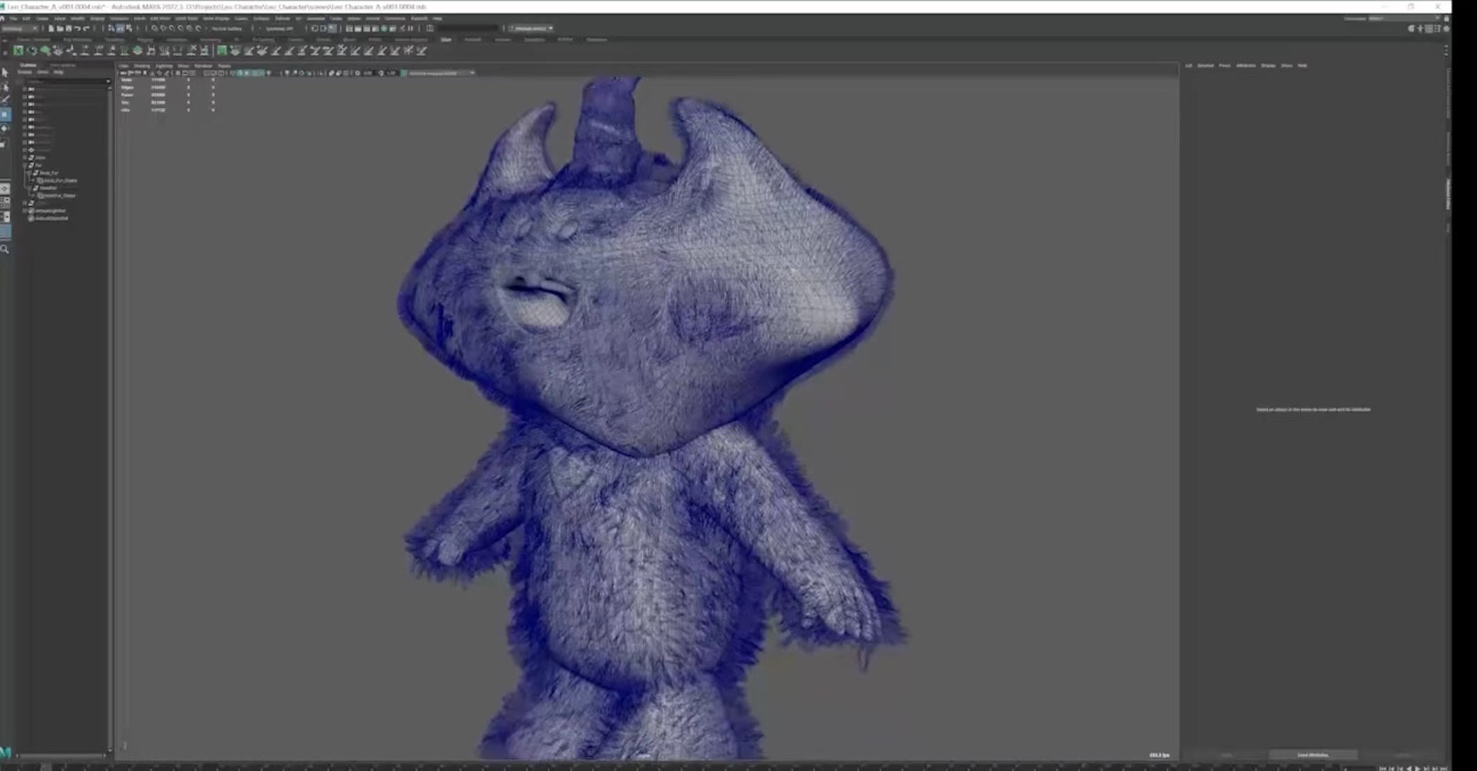This screenshot has height=771, width=1477.
Task: Open the viewport color space dropdown
Action: [x=440, y=73]
